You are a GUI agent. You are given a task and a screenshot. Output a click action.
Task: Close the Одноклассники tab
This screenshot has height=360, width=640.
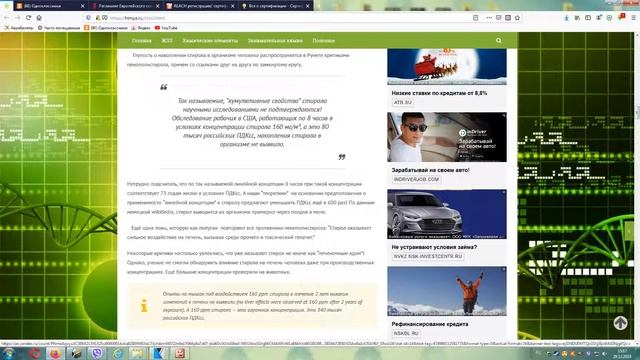(82, 6)
